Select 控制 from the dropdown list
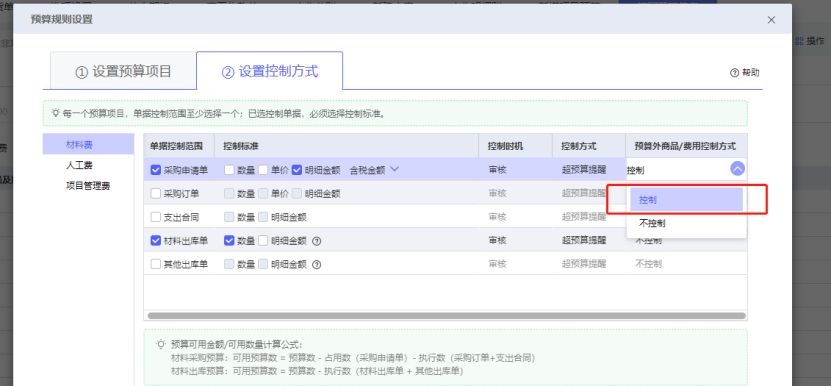This screenshot has height=386, width=831. point(686,200)
